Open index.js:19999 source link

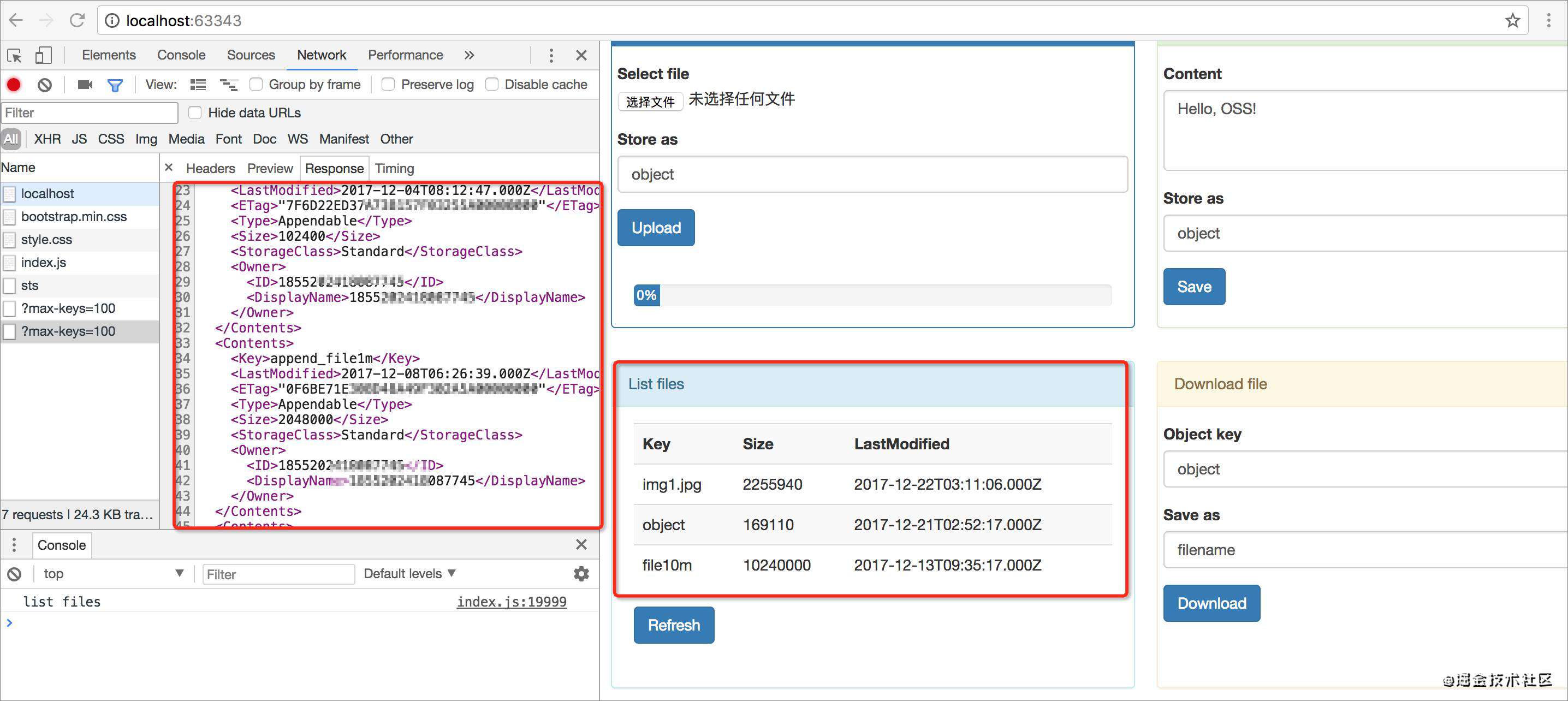512,601
